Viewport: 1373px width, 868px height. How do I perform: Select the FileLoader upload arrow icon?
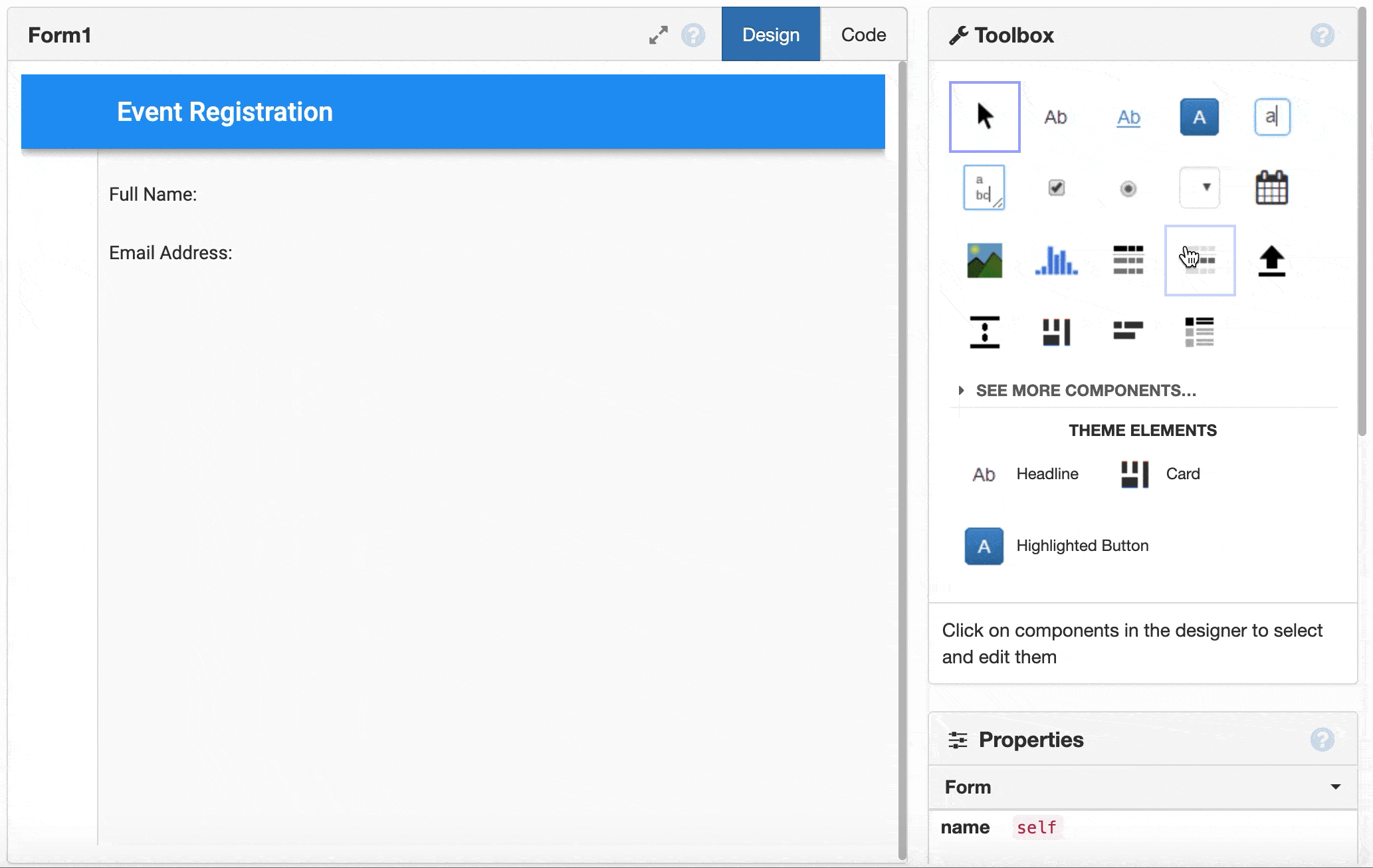[1271, 260]
